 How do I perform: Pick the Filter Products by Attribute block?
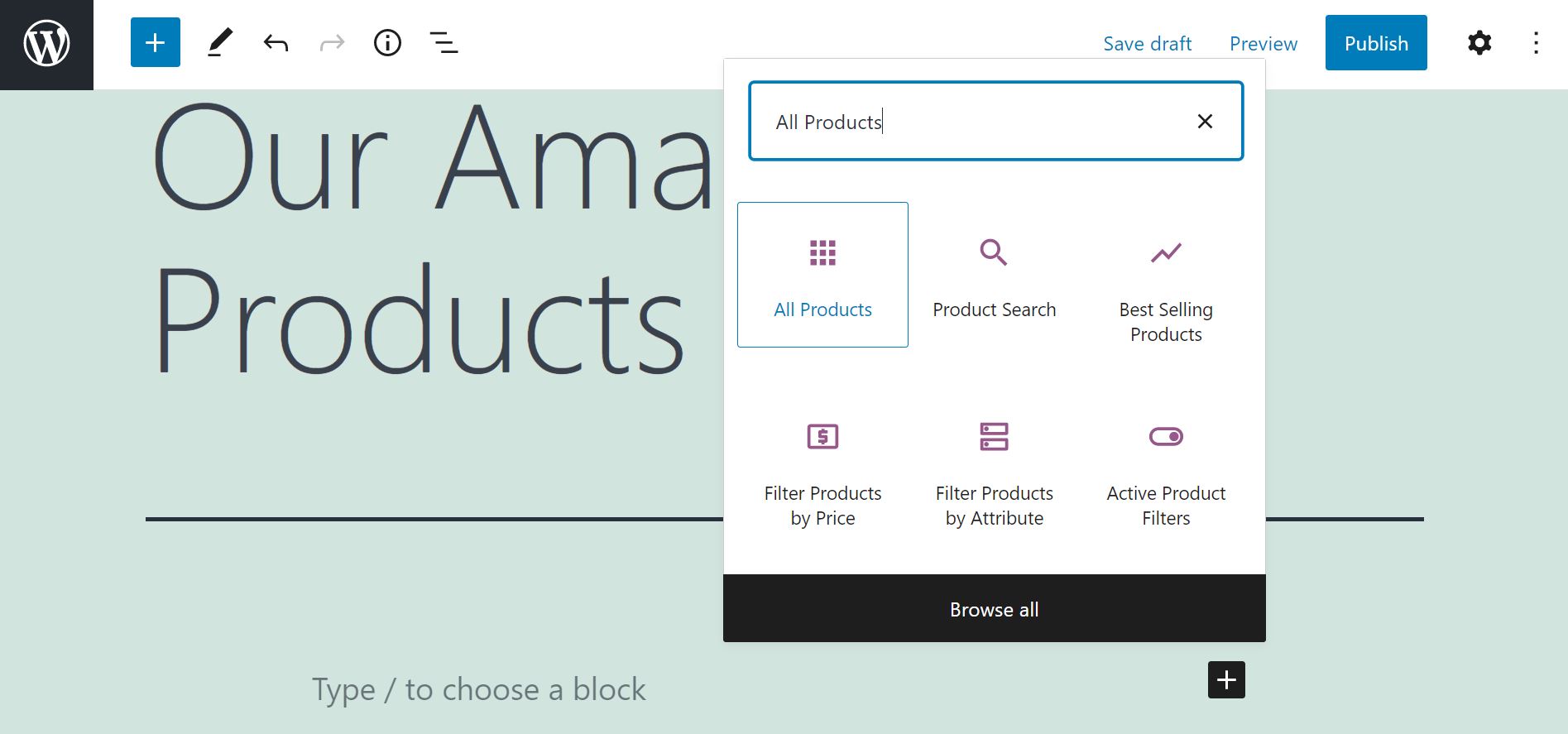(x=994, y=463)
